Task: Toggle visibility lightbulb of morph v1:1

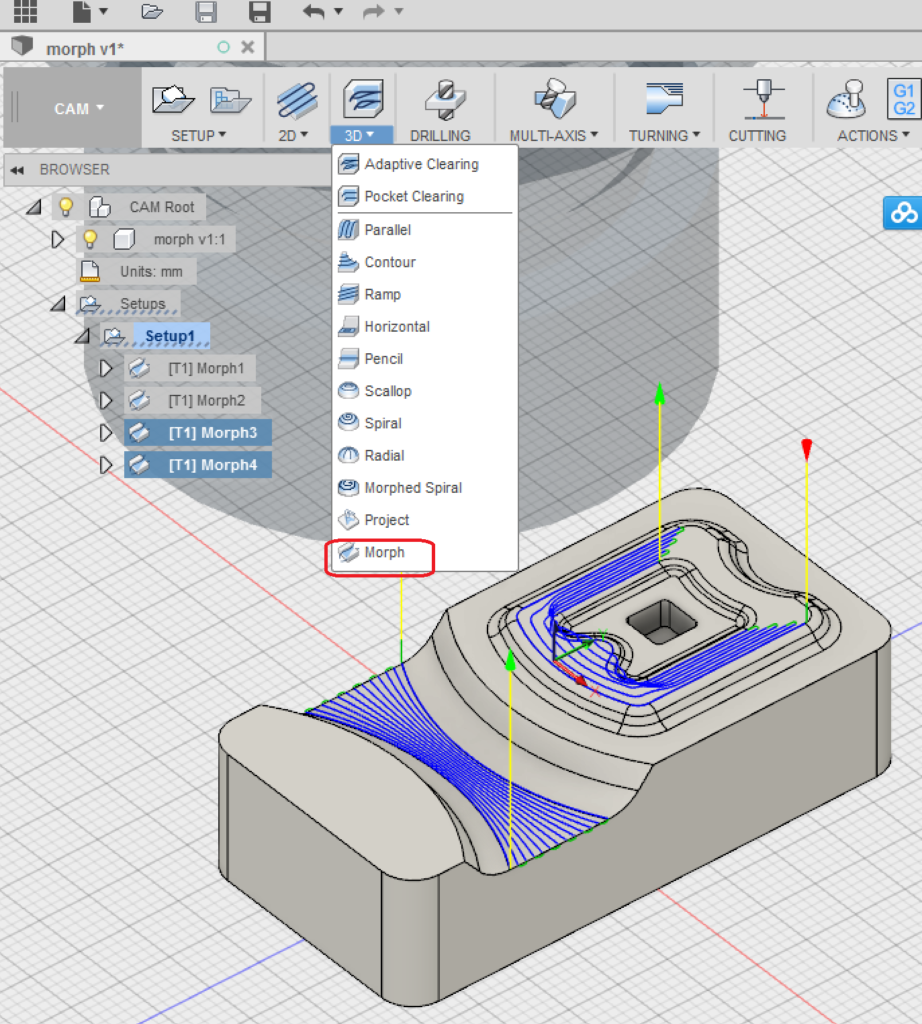Action: point(90,239)
